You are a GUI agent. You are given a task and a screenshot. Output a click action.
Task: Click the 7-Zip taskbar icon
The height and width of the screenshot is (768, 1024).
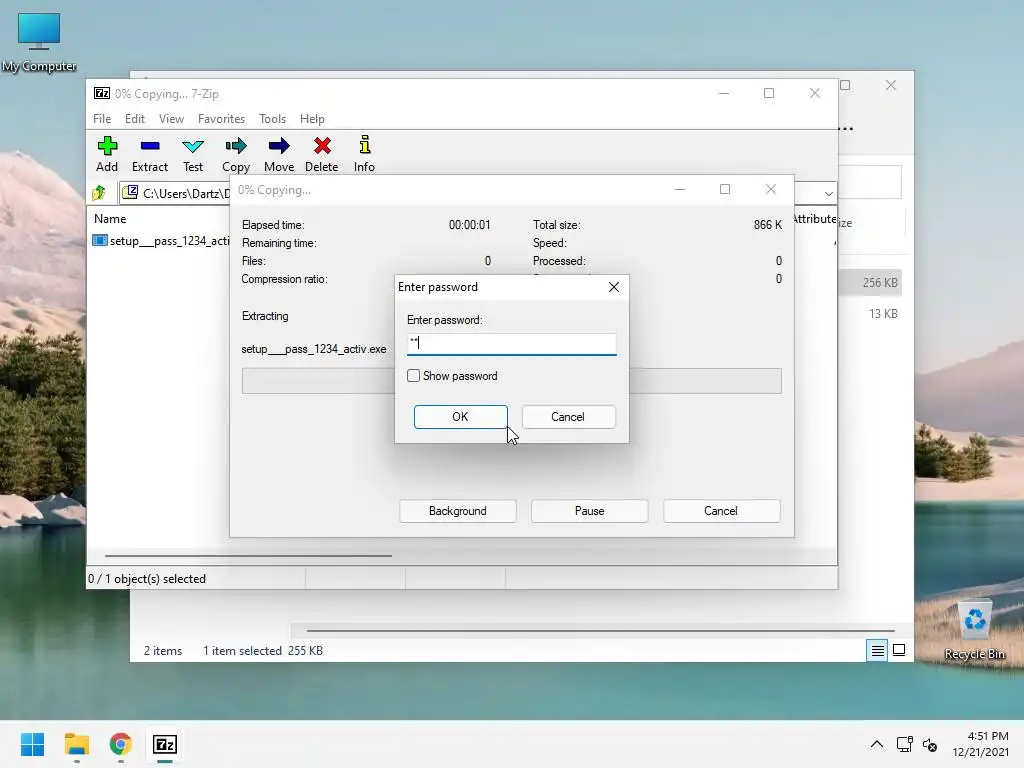point(165,744)
